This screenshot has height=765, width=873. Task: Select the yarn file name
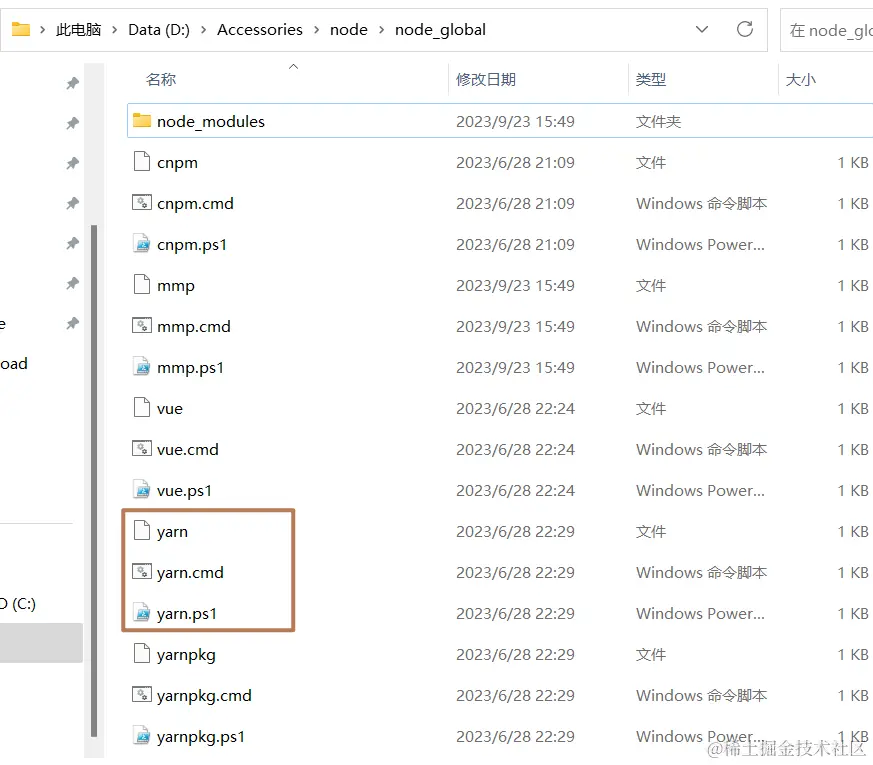tap(173, 532)
